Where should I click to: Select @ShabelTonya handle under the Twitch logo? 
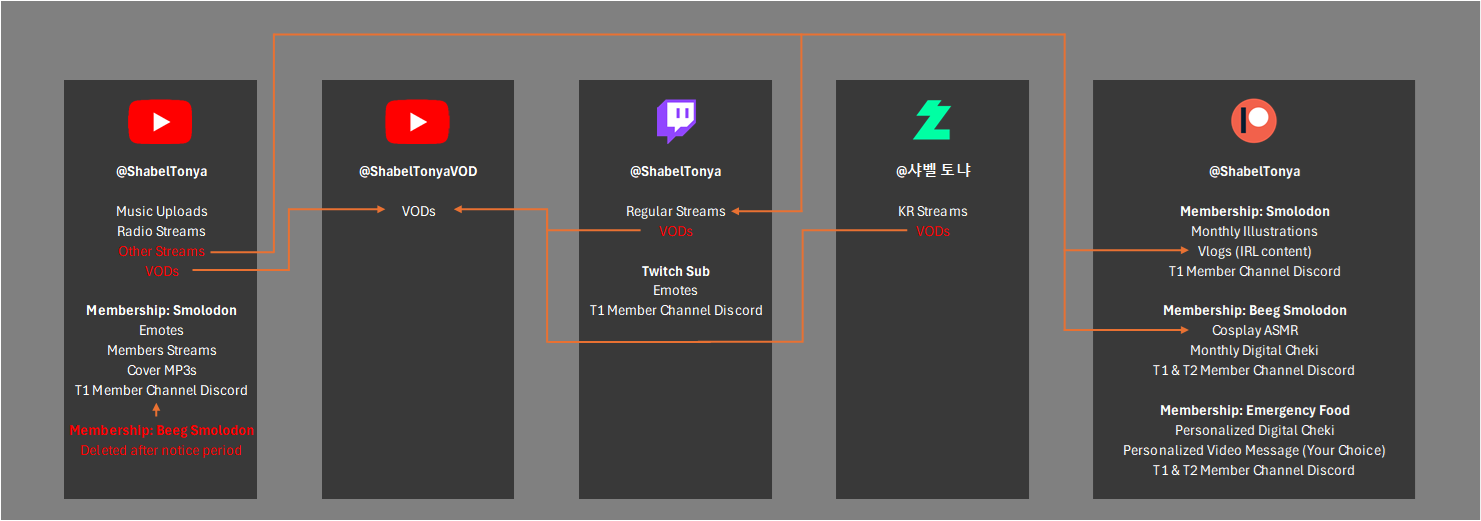[675, 171]
